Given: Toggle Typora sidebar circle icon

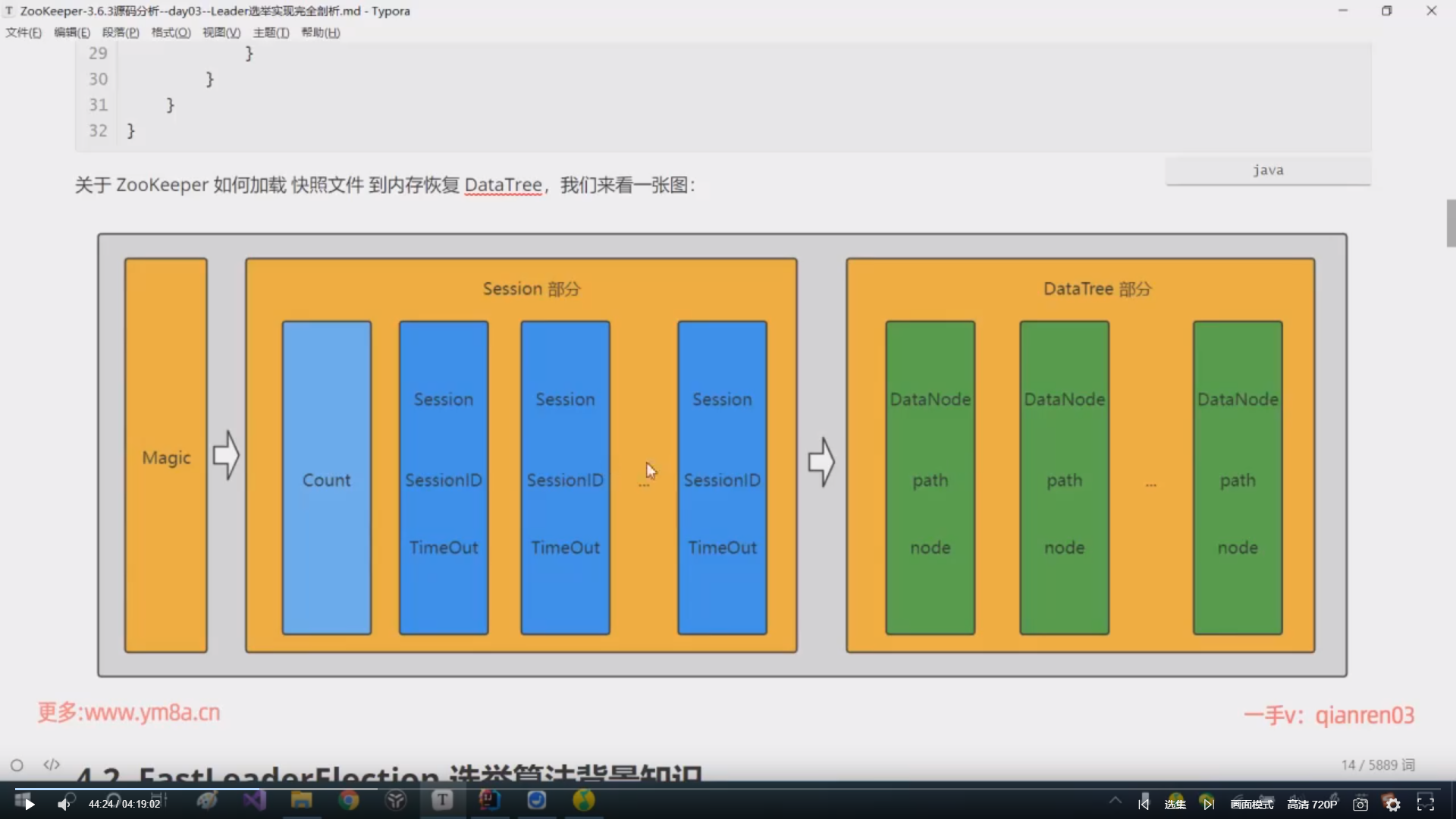Looking at the screenshot, I should [17, 765].
